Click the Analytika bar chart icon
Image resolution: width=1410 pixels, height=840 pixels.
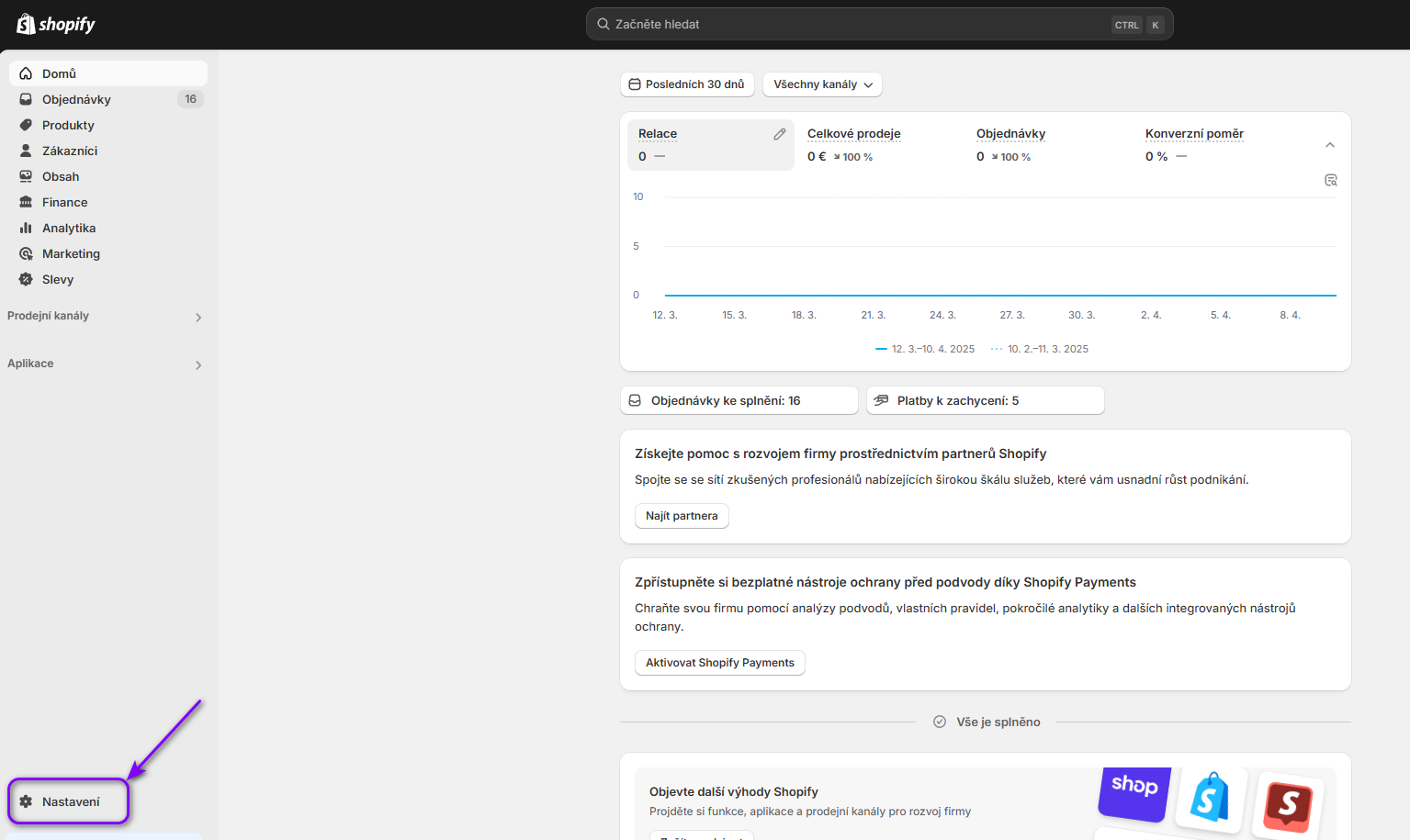pyautogui.click(x=26, y=228)
